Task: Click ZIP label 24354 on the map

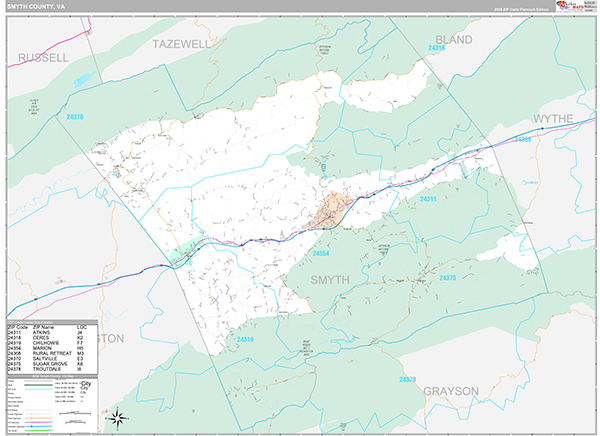Action: point(321,253)
